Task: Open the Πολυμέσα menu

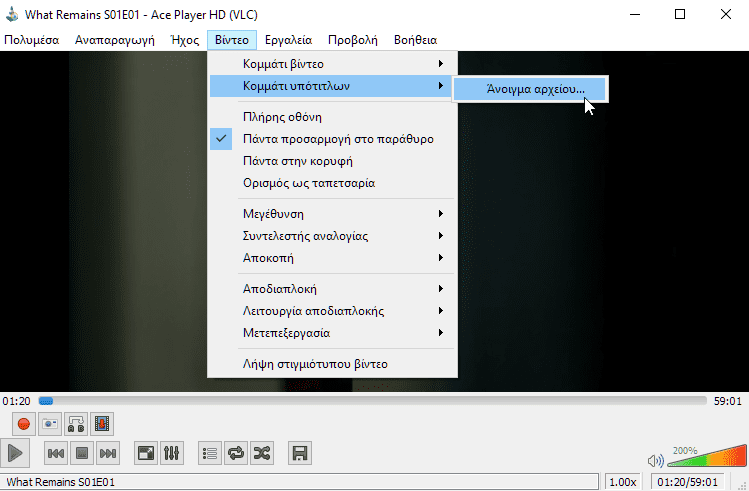Action: (x=32, y=40)
